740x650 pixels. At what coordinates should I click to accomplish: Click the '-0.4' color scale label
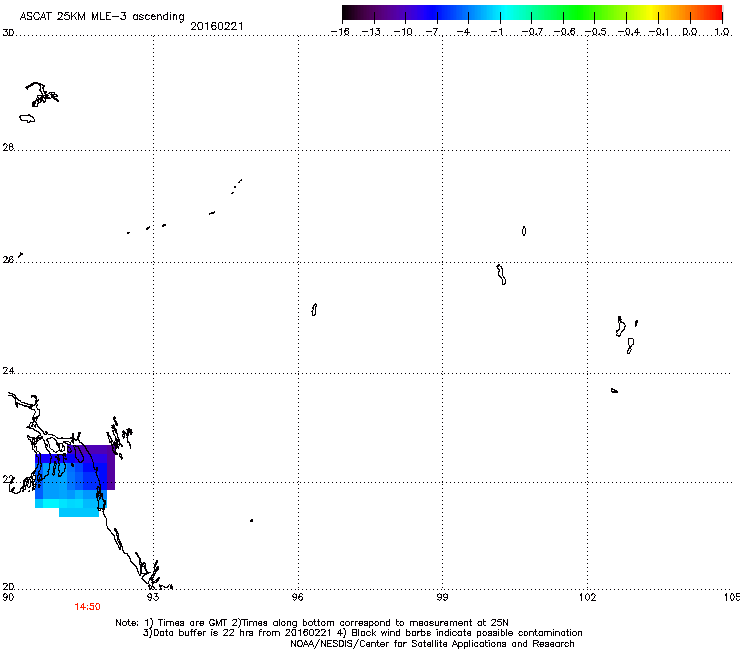click(x=628, y=32)
